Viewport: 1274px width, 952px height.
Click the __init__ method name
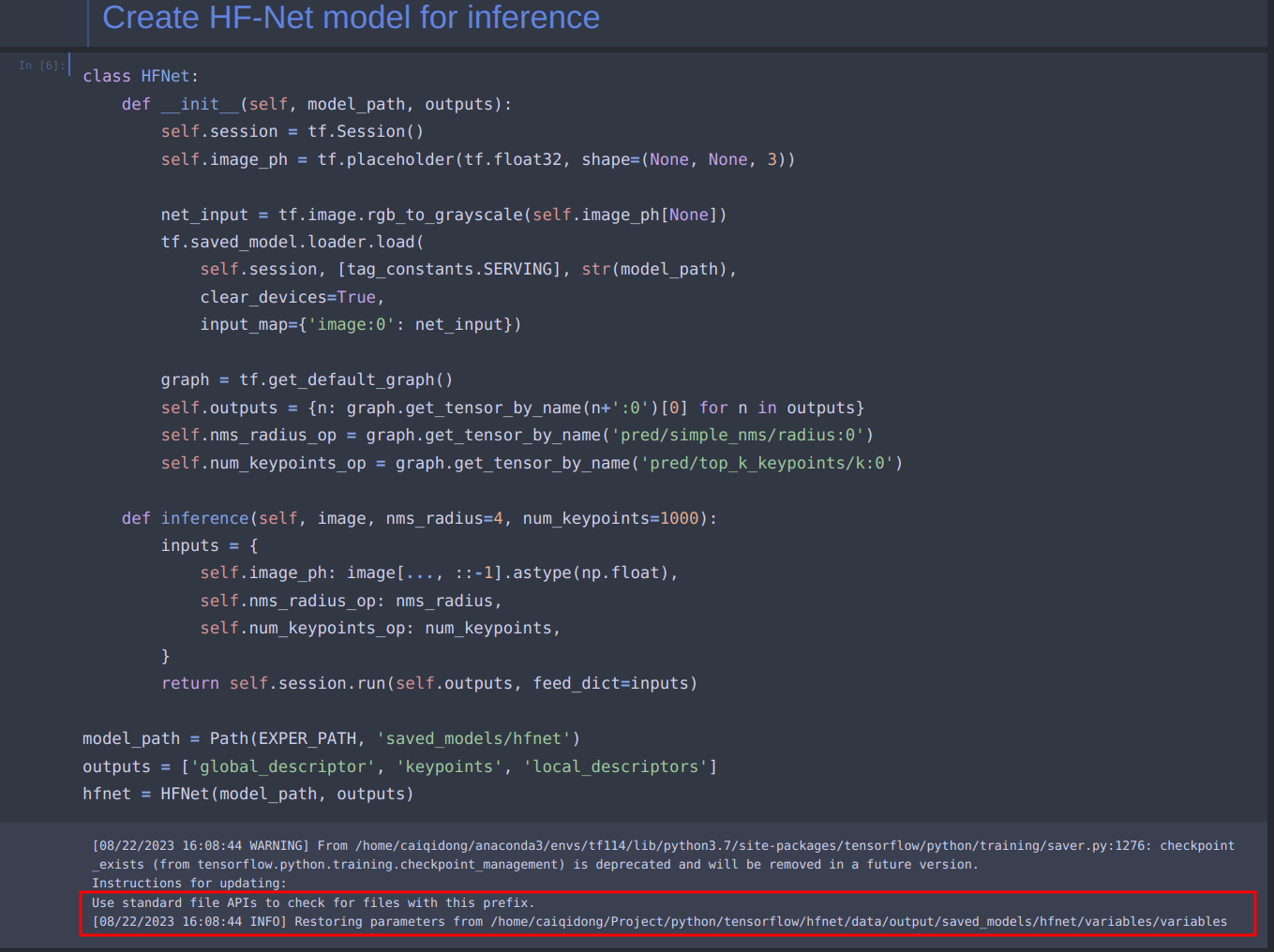click(200, 104)
